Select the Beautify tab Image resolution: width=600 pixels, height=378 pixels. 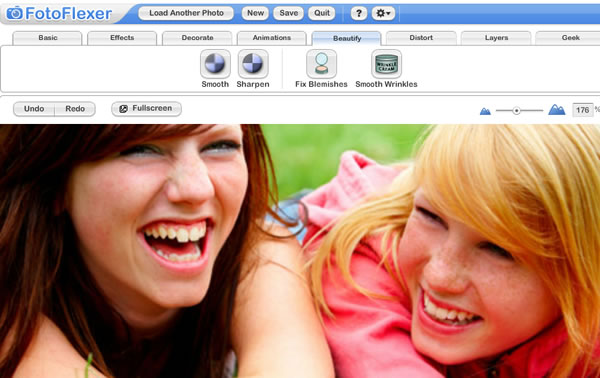click(x=347, y=38)
